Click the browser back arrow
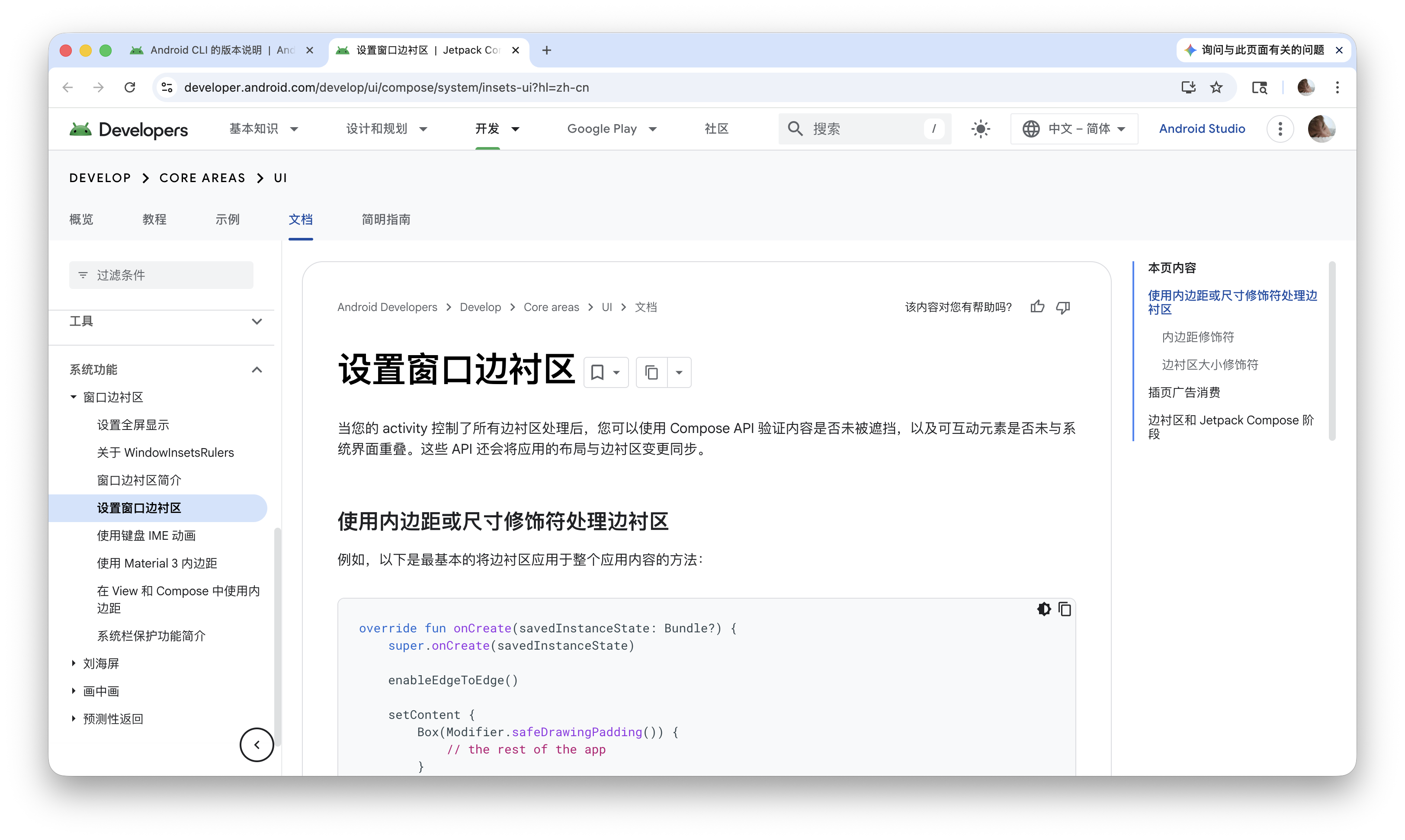The width and height of the screenshot is (1405, 840). (68, 87)
